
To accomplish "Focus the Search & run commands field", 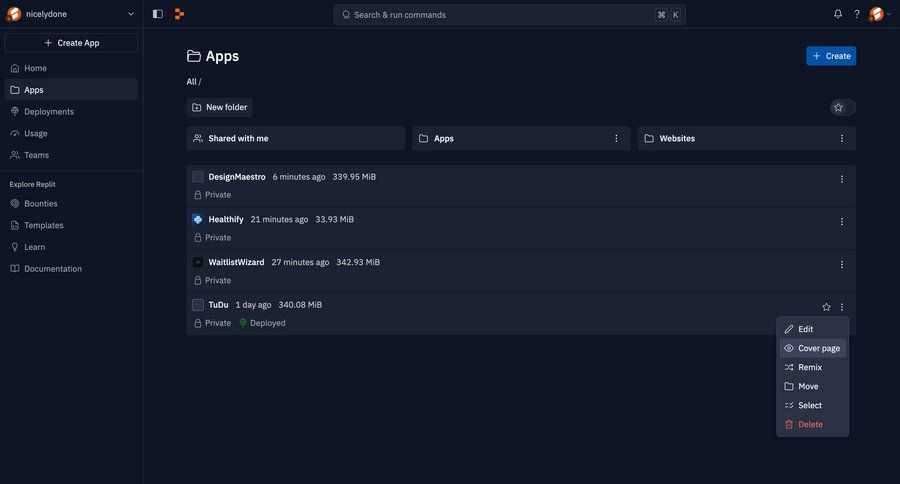I will click(509, 15).
